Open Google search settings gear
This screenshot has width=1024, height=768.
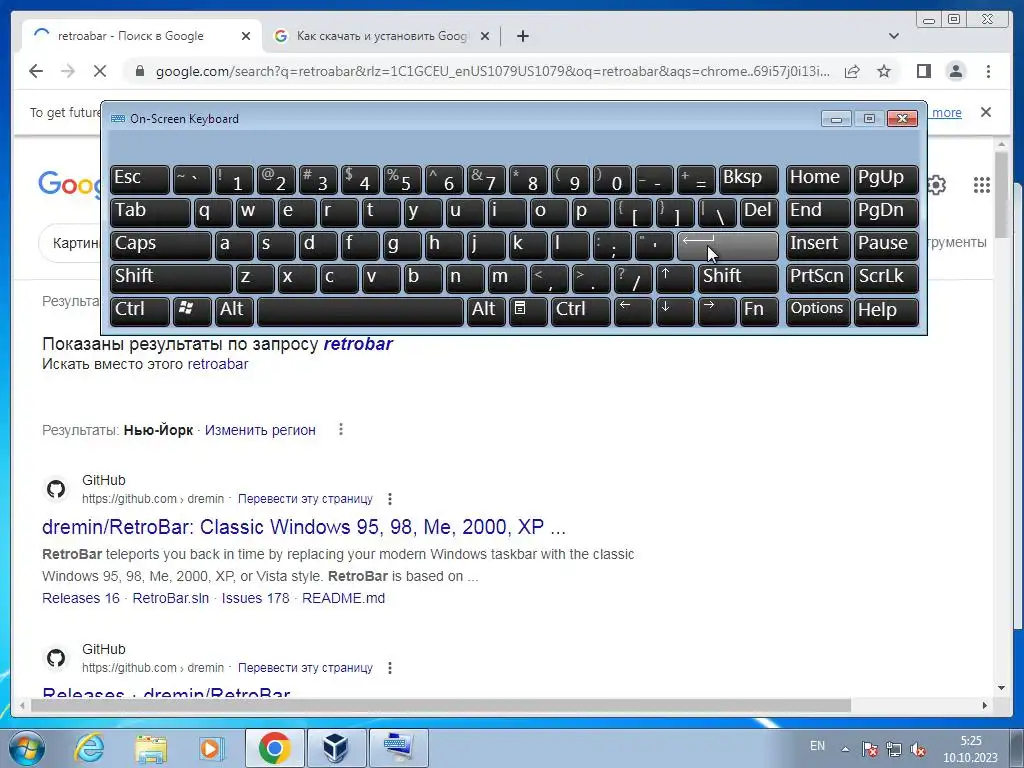click(937, 185)
